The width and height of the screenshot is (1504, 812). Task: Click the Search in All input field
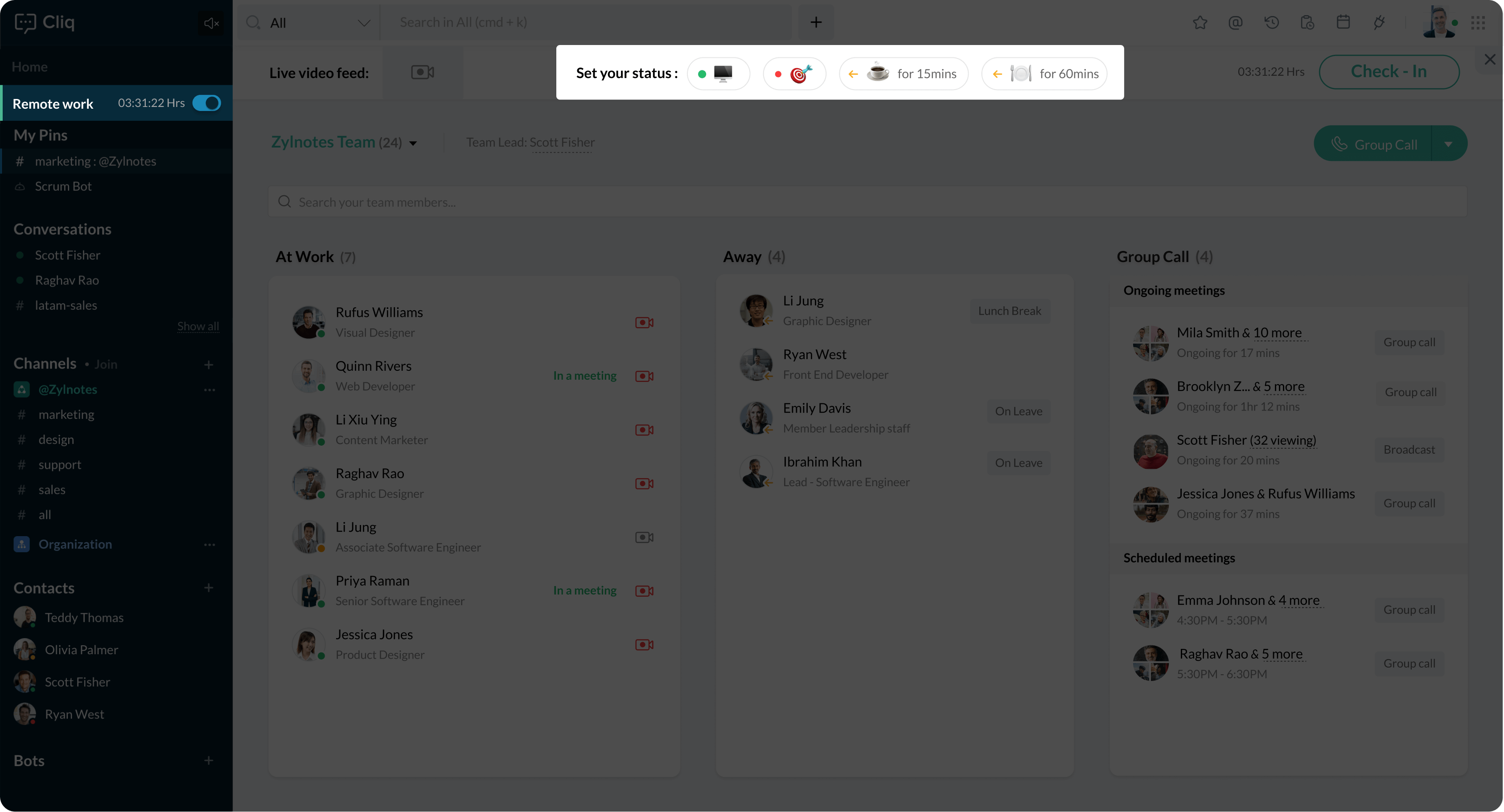pos(586,23)
